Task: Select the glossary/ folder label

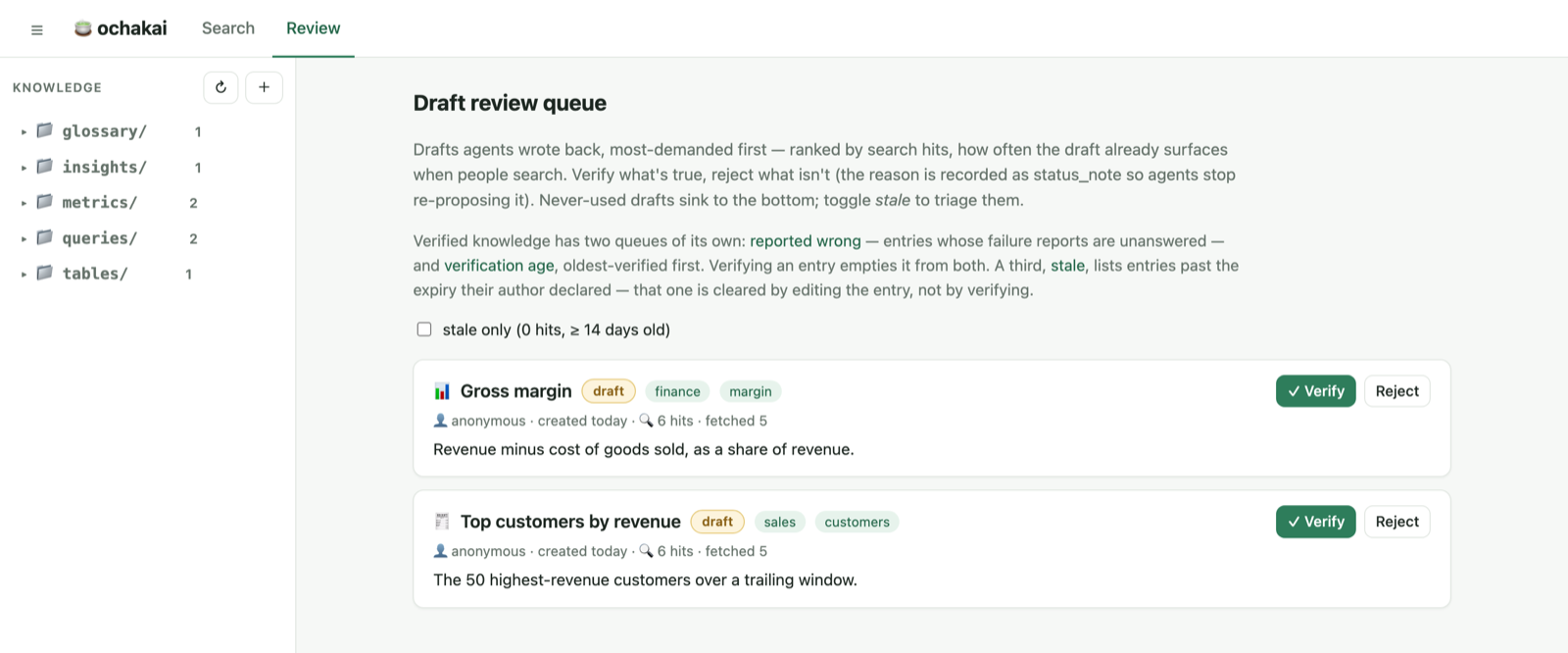Action: (x=105, y=131)
